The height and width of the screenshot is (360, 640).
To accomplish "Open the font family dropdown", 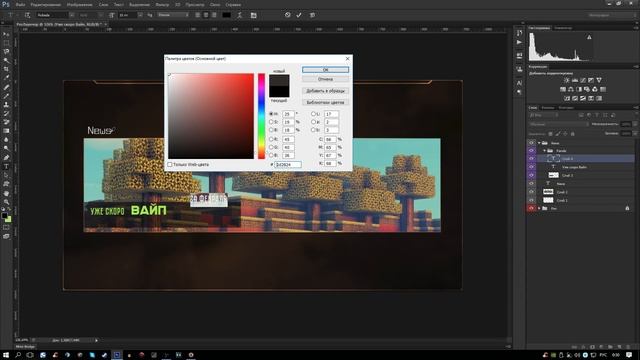I will pyautogui.click(x=72, y=15).
